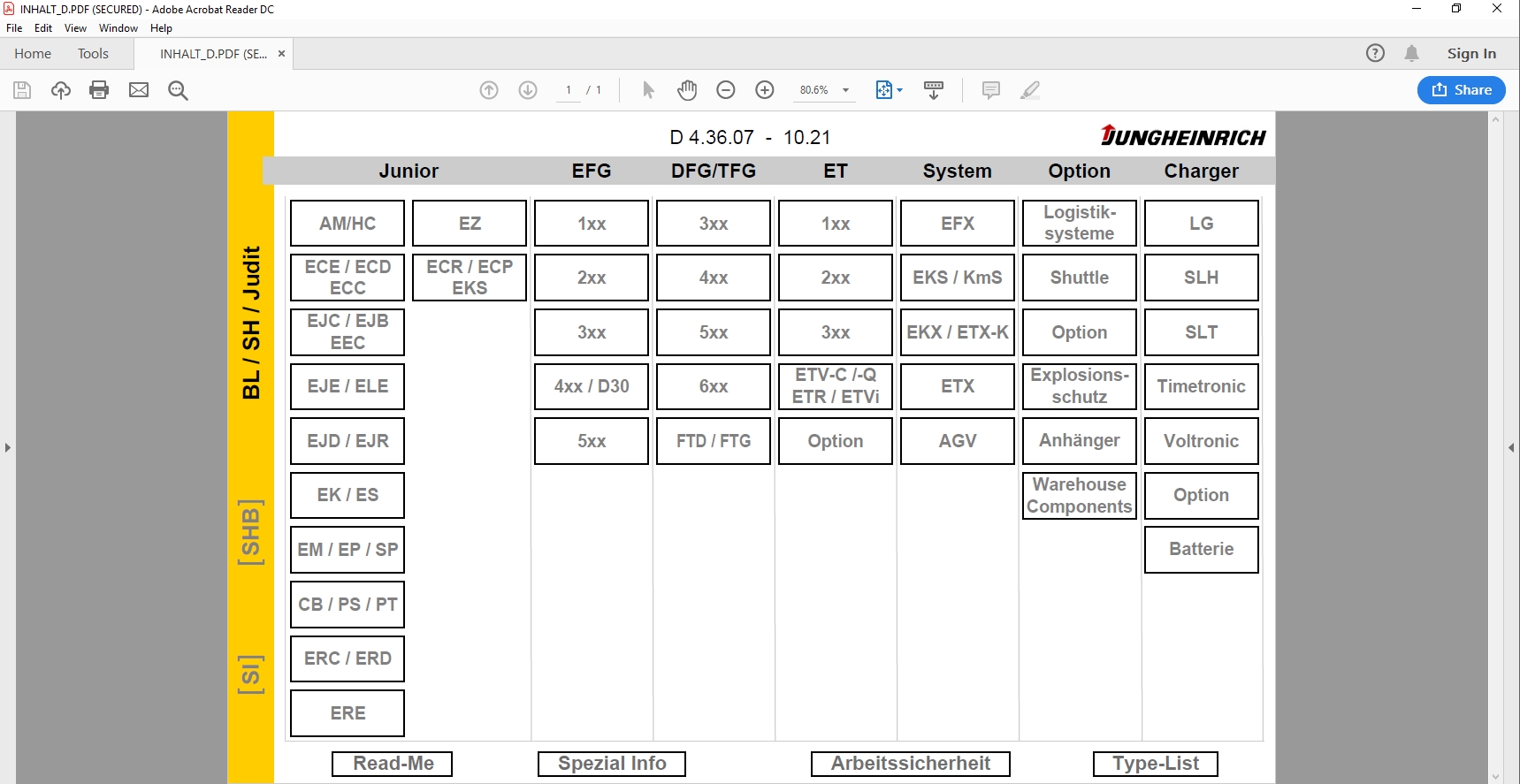Click the 6xx box under DFG/TFG
The width and height of the screenshot is (1520, 784).
point(714,386)
